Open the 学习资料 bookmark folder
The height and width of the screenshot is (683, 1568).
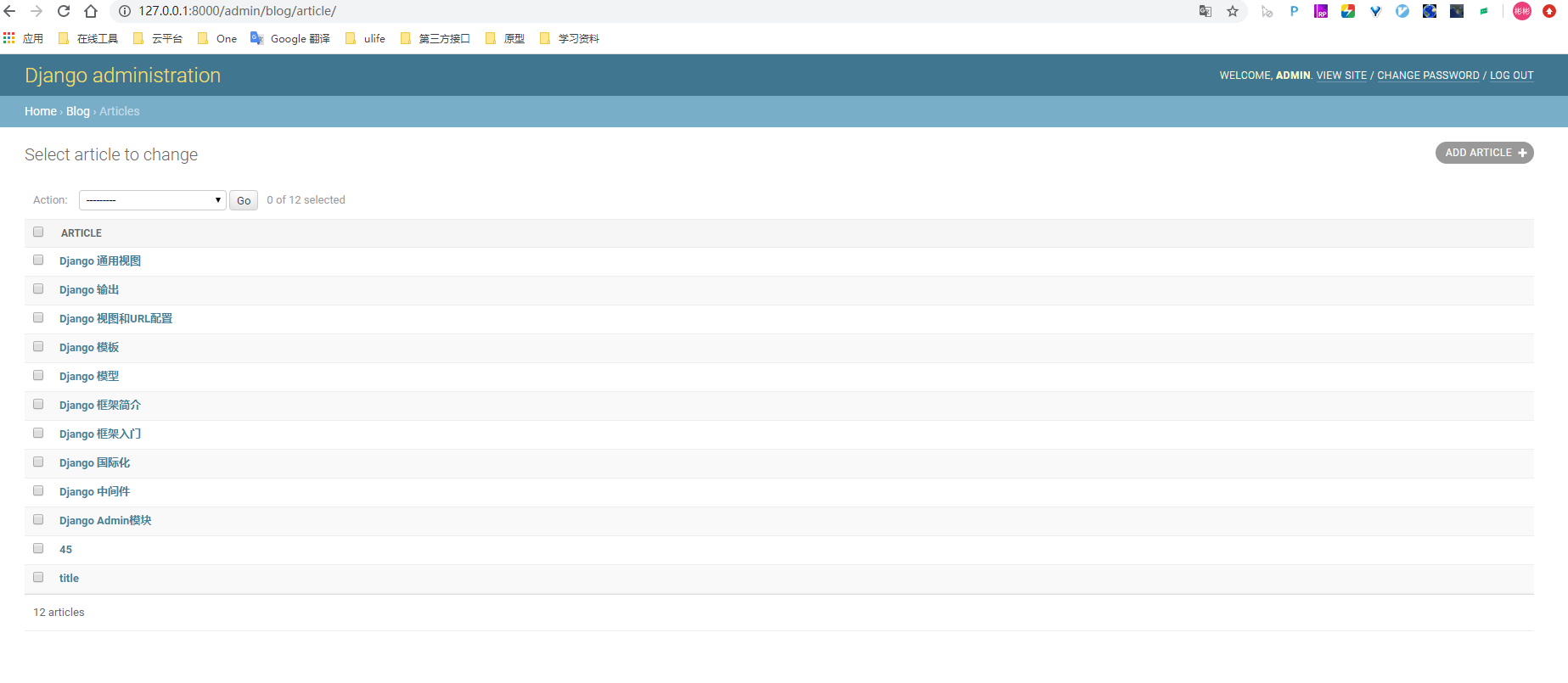tap(570, 38)
